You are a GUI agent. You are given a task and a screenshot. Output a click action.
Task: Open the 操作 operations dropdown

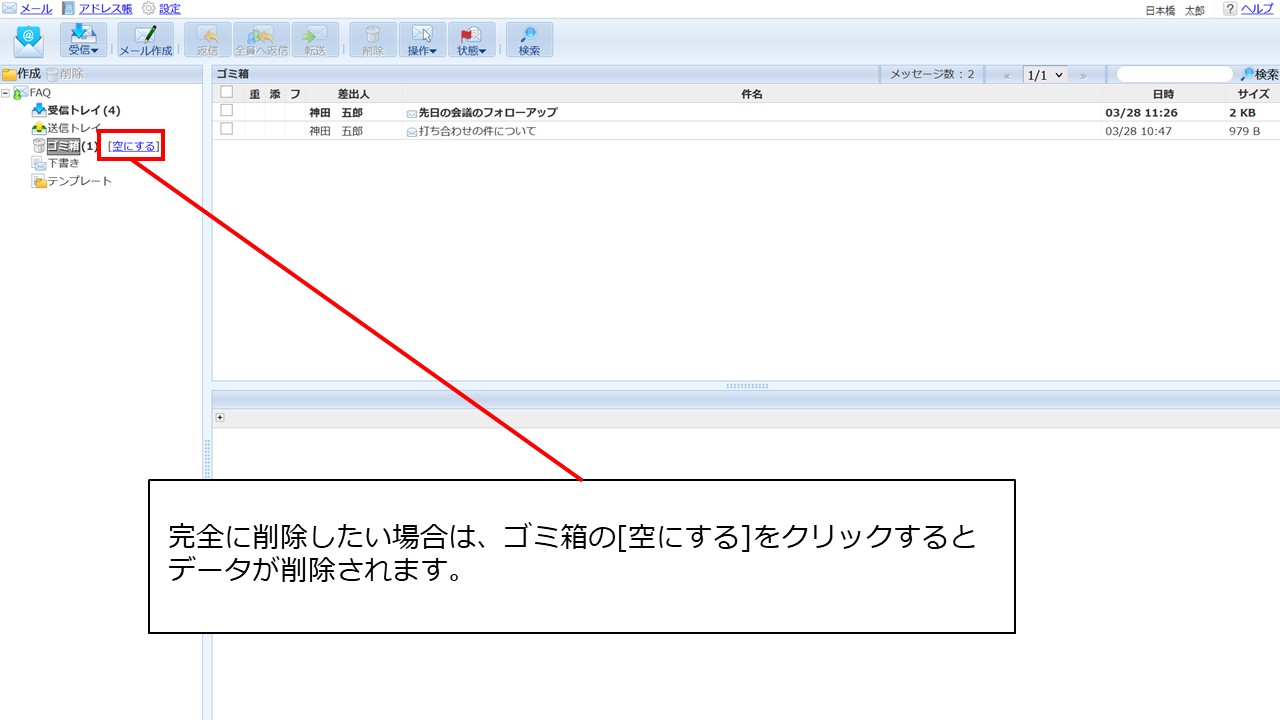[421, 40]
